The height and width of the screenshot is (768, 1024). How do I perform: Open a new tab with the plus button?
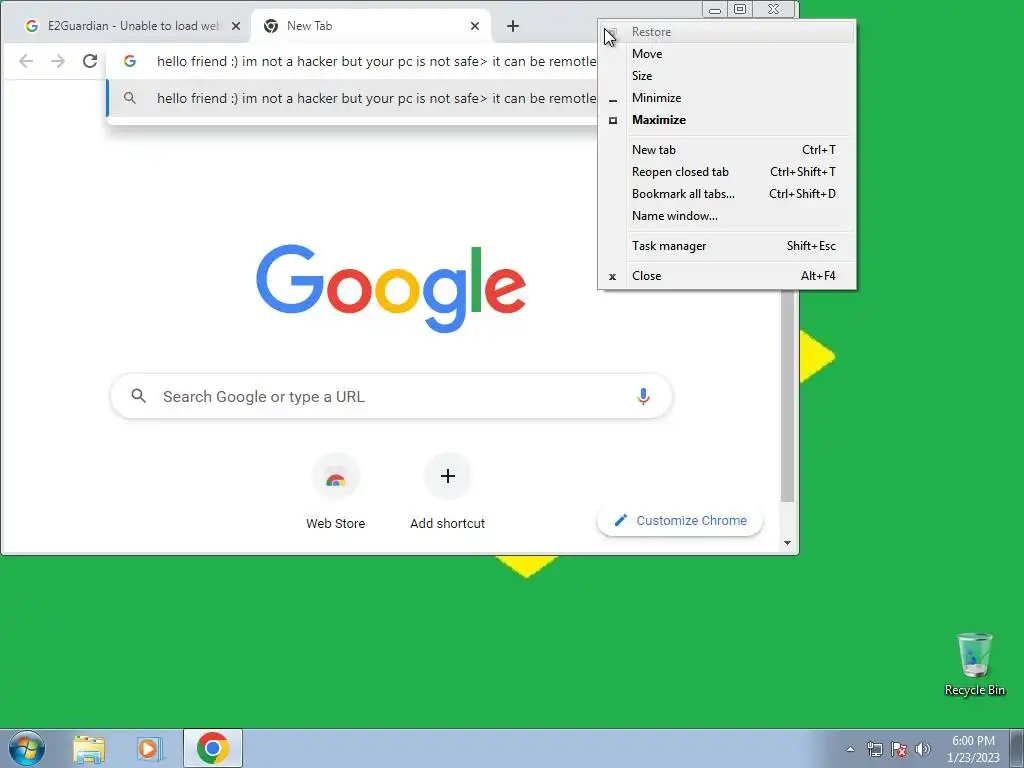pyautogui.click(x=513, y=26)
